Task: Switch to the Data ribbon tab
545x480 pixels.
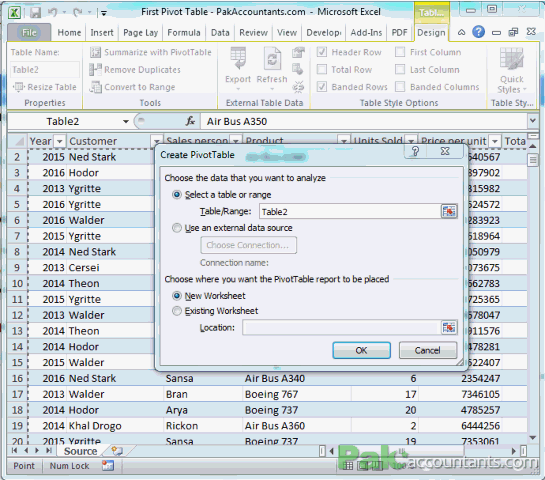Action: pyautogui.click(x=220, y=33)
